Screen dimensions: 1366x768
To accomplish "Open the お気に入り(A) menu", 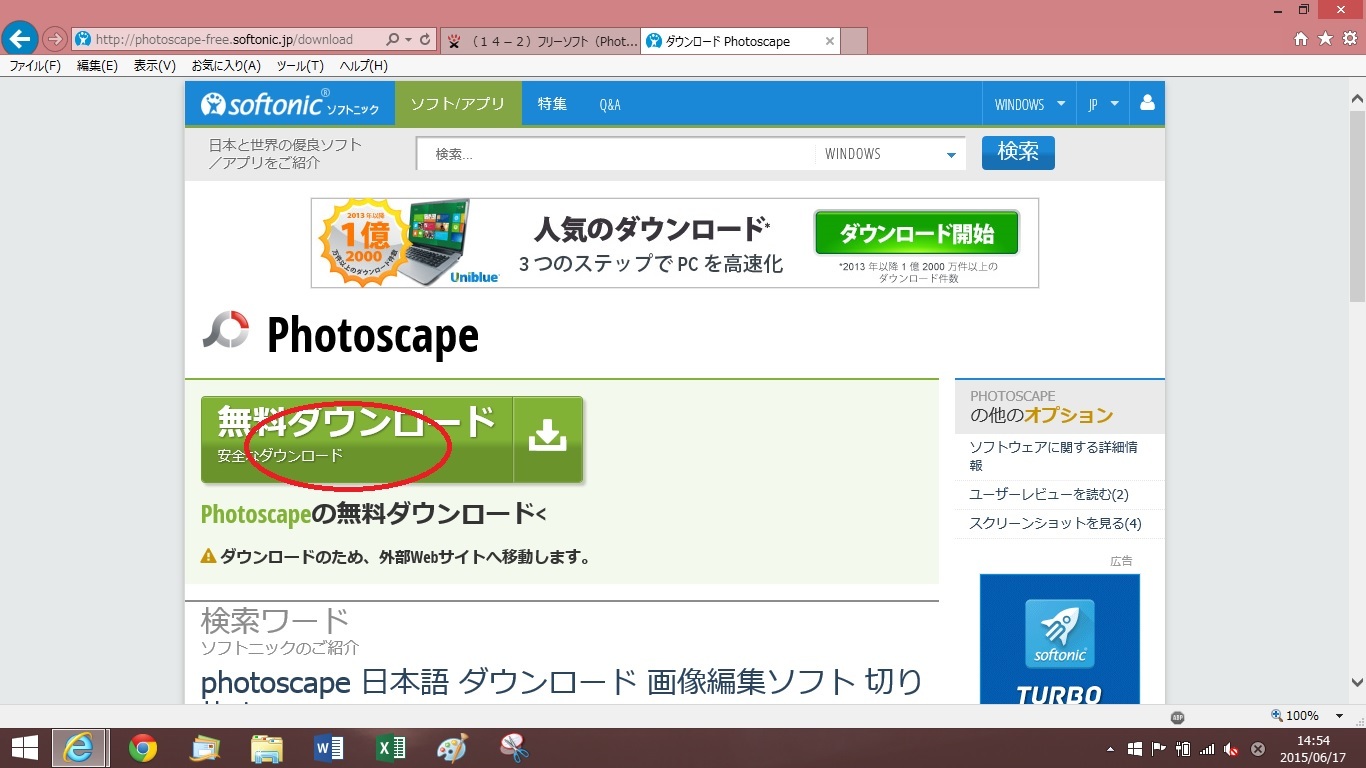I will tap(226, 66).
